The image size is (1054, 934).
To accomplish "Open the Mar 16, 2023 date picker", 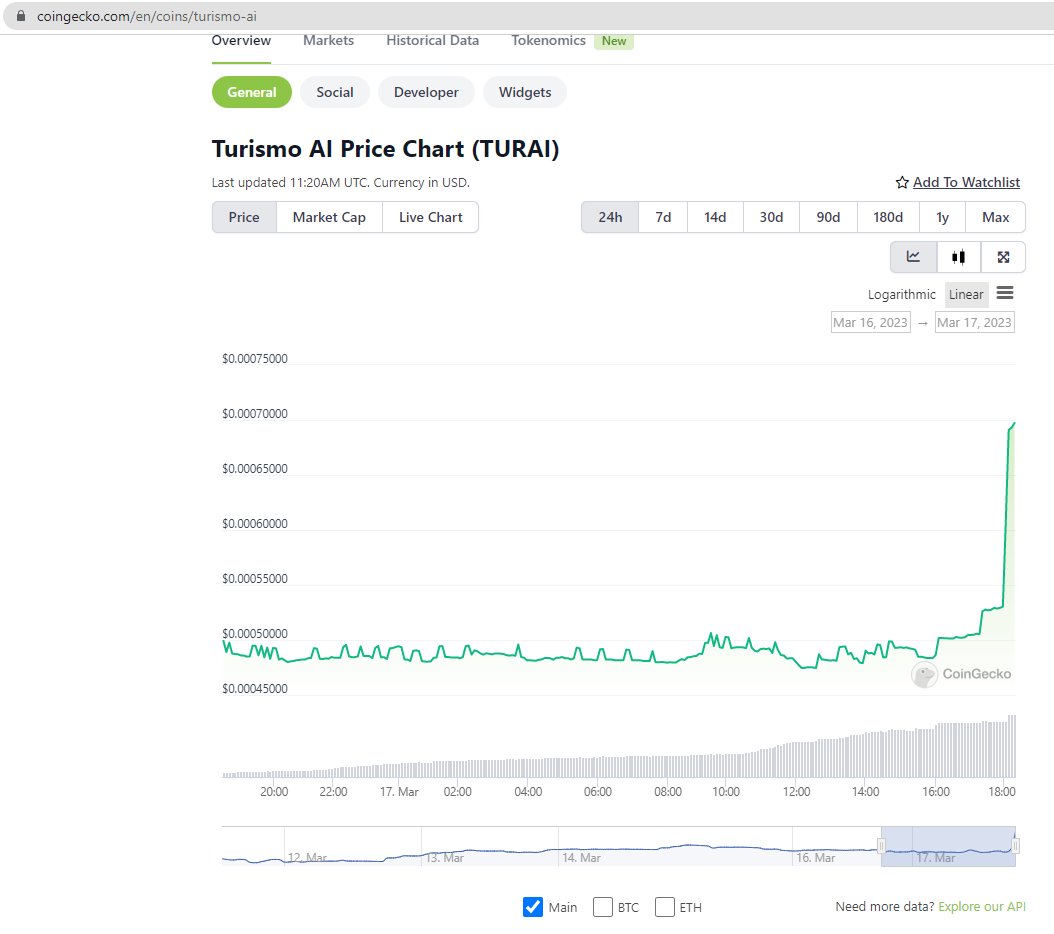I will coord(870,321).
